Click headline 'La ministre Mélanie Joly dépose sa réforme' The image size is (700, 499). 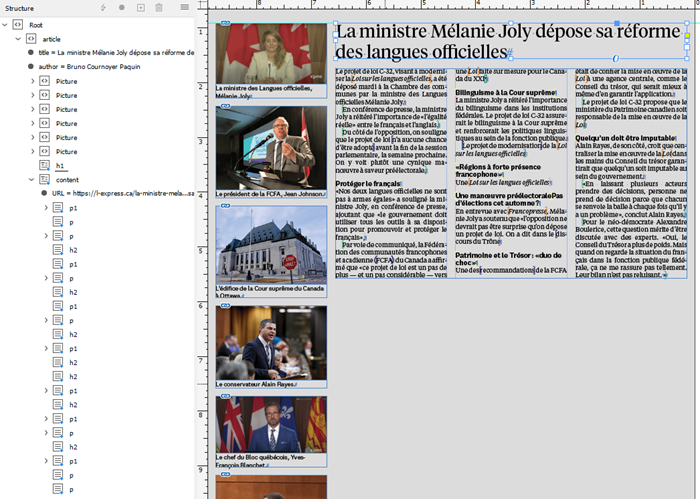click(508, 32)
